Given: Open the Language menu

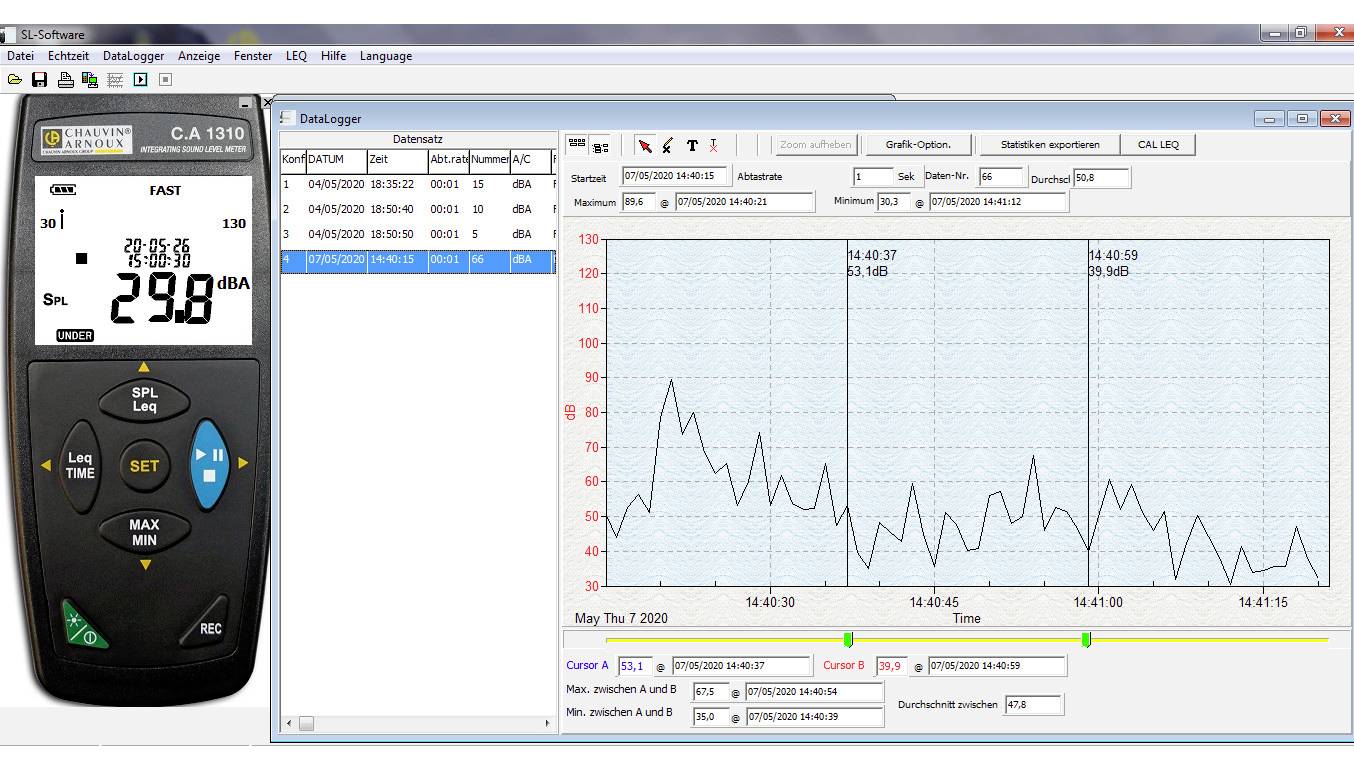Looking at the screenshot, I should 385,56.
